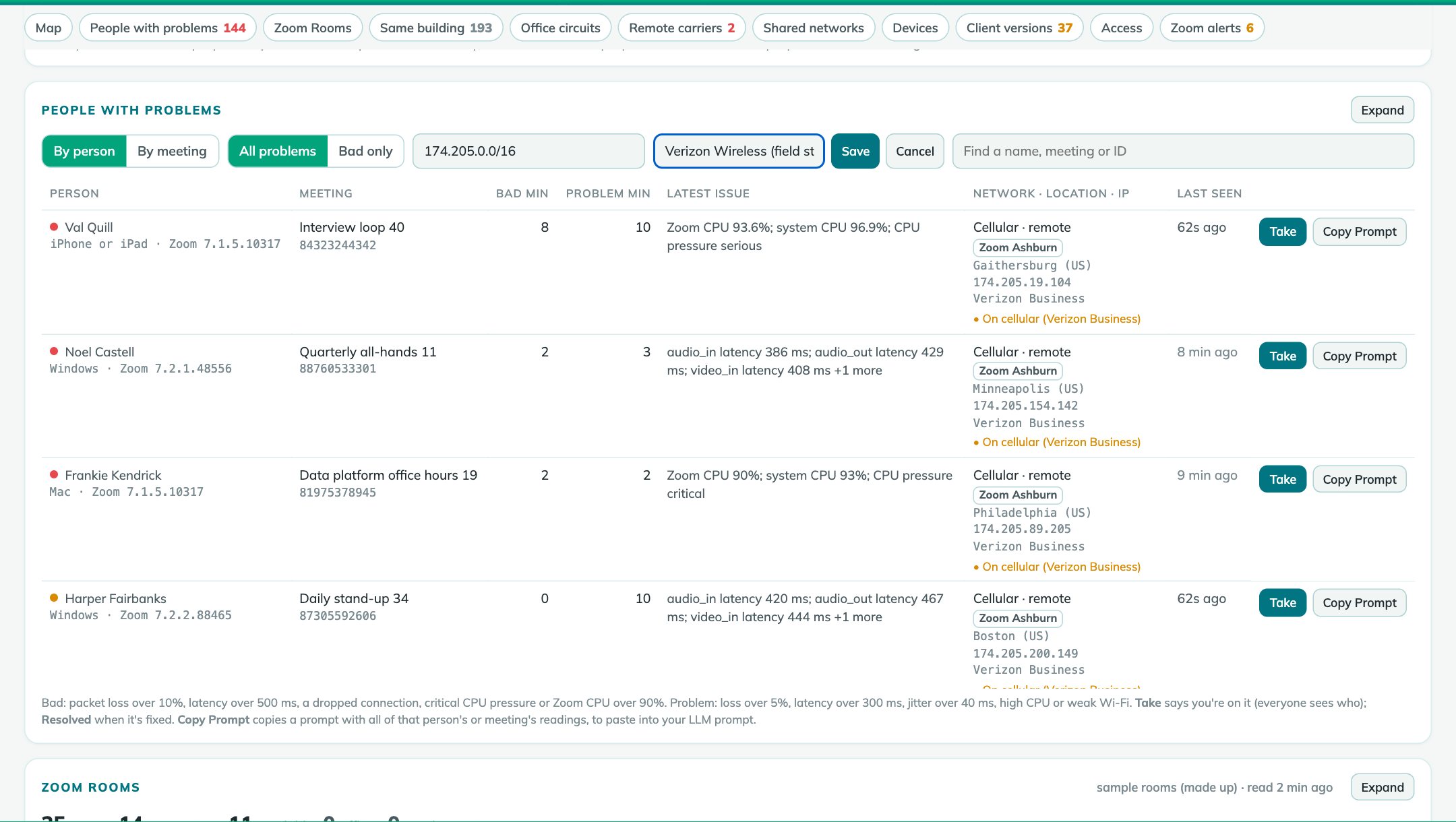Click Daily stand-up 34 meeting

[354, 598]
